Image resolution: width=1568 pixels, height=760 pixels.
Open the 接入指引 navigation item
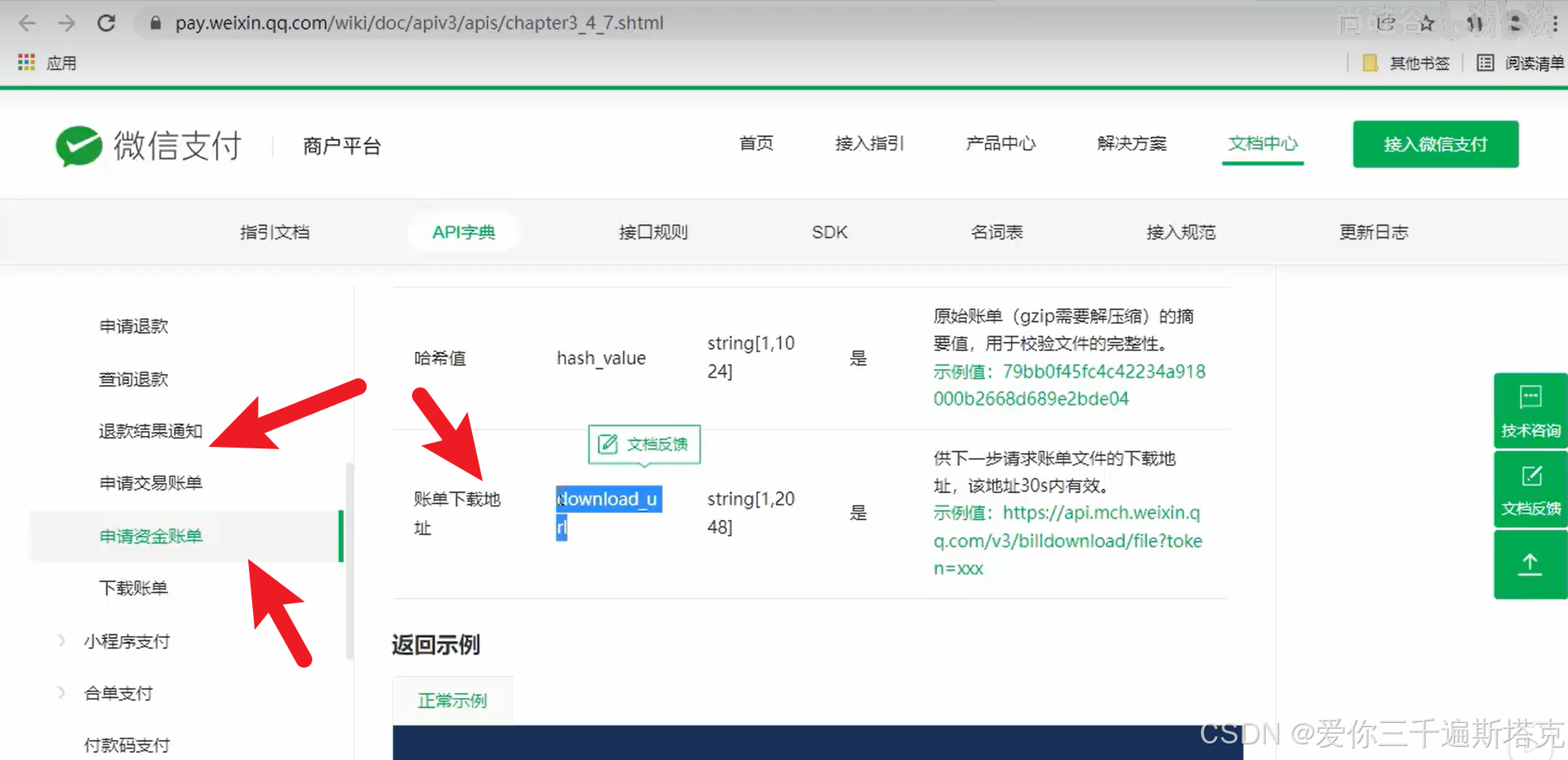pos(869,143)
